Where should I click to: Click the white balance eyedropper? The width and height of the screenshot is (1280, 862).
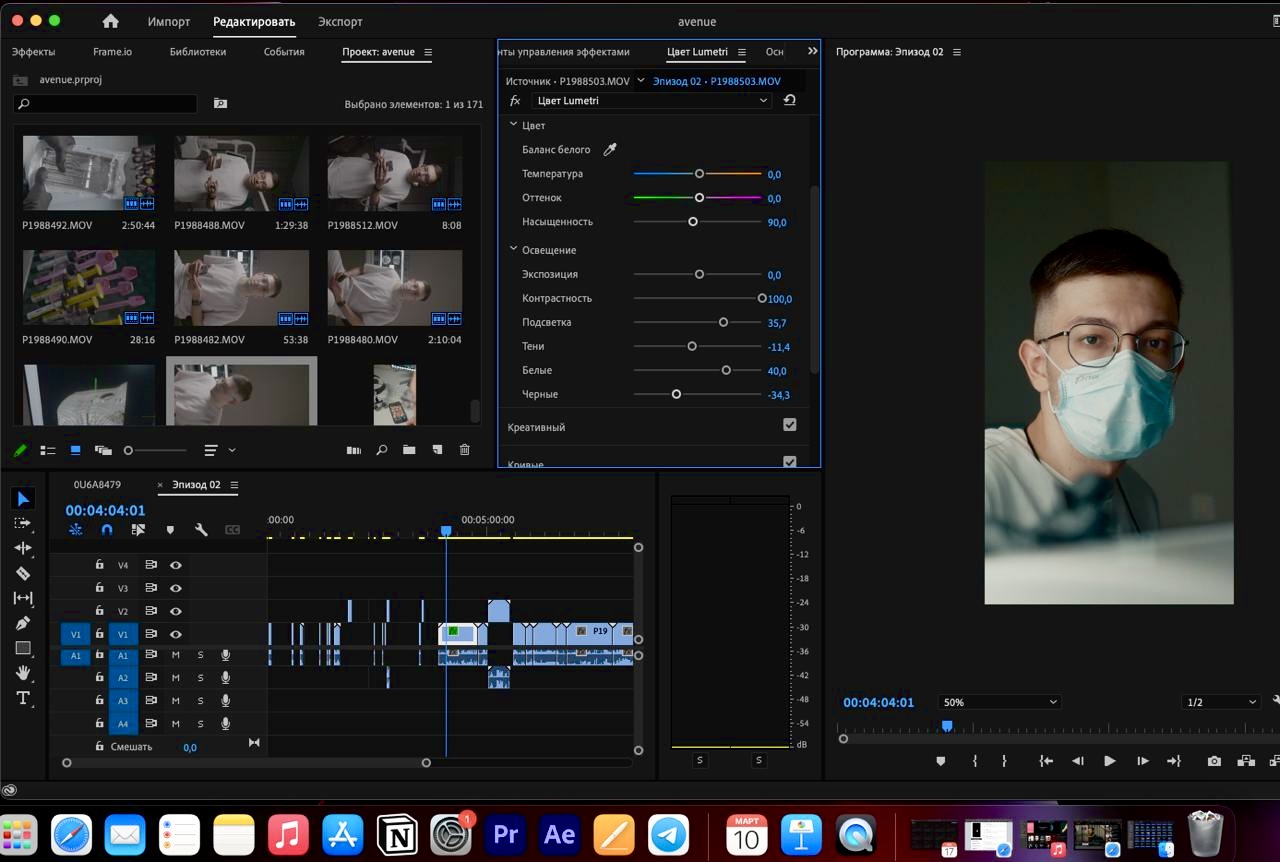tap(610, 150)
